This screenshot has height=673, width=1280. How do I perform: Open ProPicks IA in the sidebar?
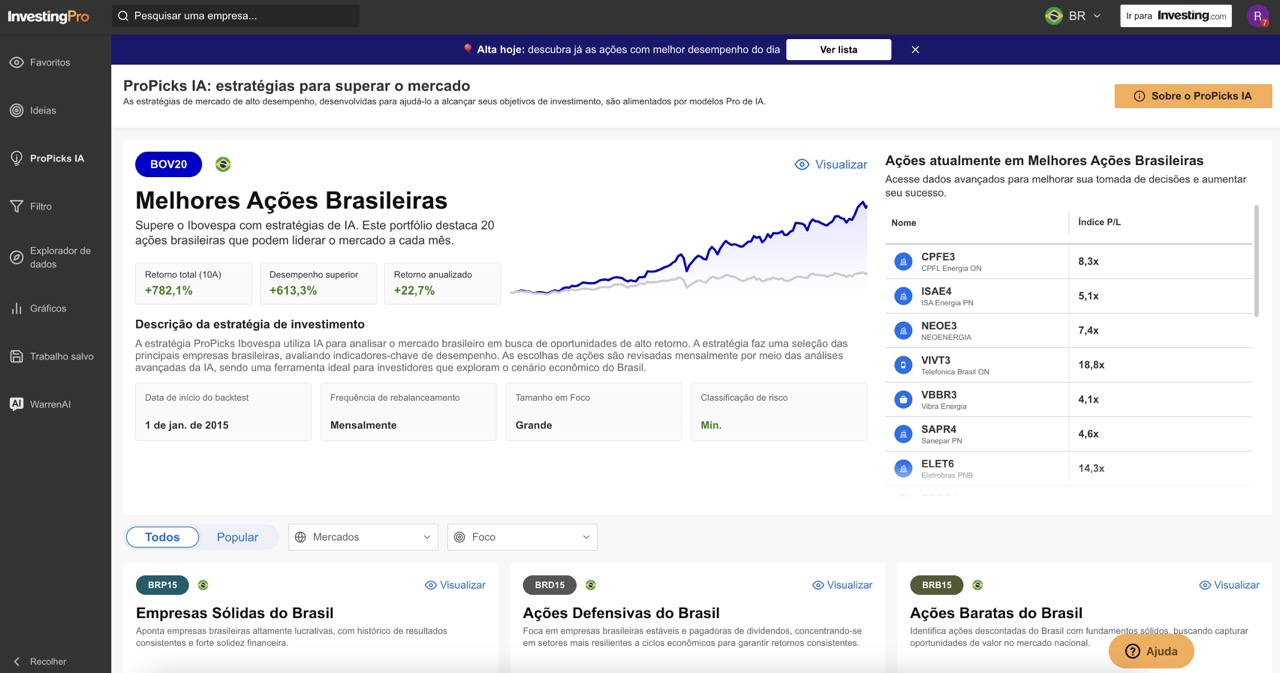click(57, 158)
